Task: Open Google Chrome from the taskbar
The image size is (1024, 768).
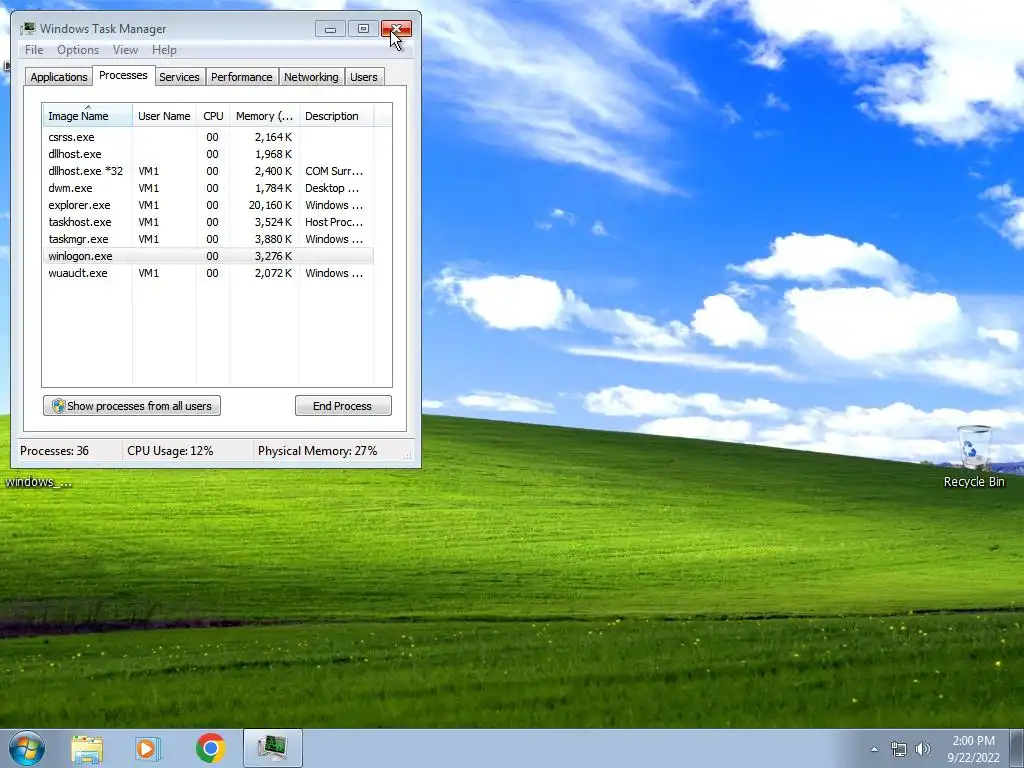Action: pos(210,748)
